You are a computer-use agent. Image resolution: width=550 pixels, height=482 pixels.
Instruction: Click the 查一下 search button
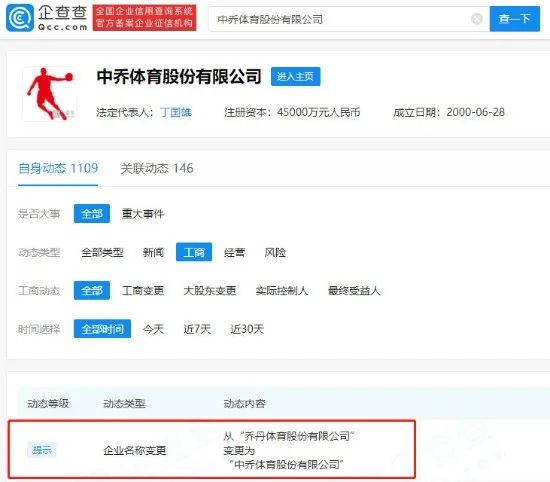coord(515,19)
